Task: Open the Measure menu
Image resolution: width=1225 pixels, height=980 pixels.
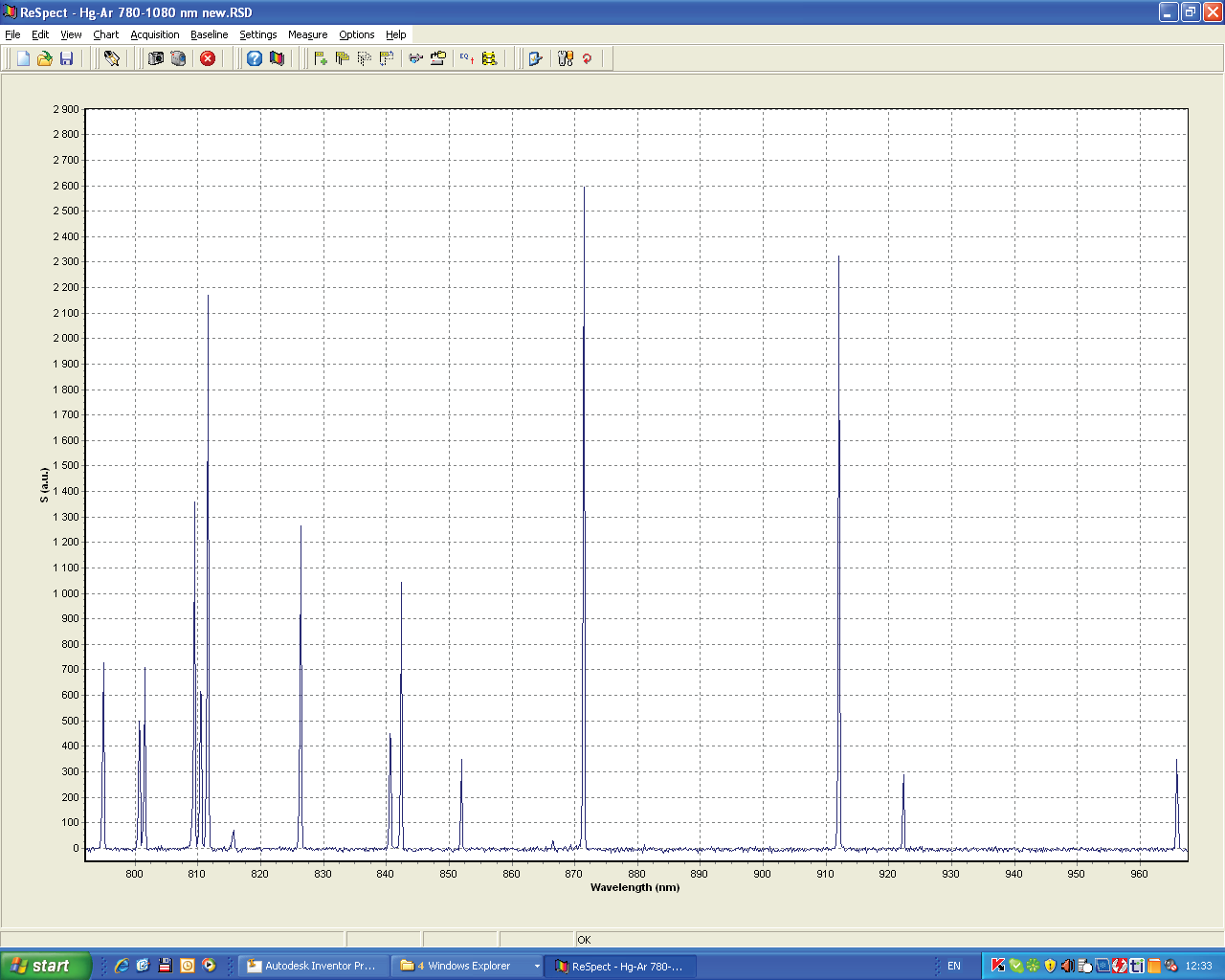Action: (x=307, y=34)
